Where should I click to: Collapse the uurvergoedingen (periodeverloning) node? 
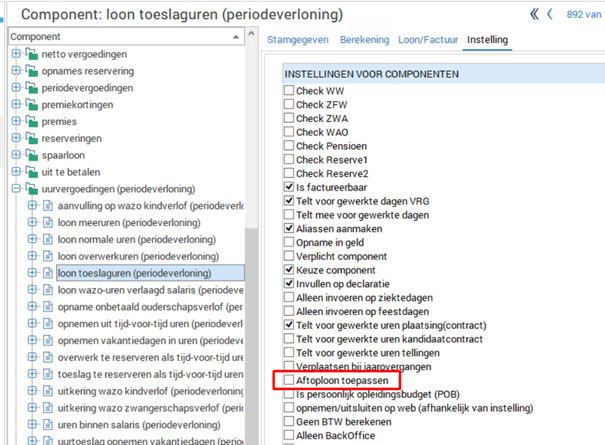pos(16,188)
